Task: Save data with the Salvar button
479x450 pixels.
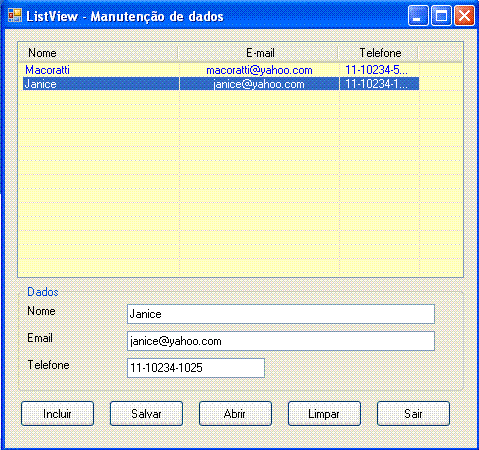Action: 146,414
